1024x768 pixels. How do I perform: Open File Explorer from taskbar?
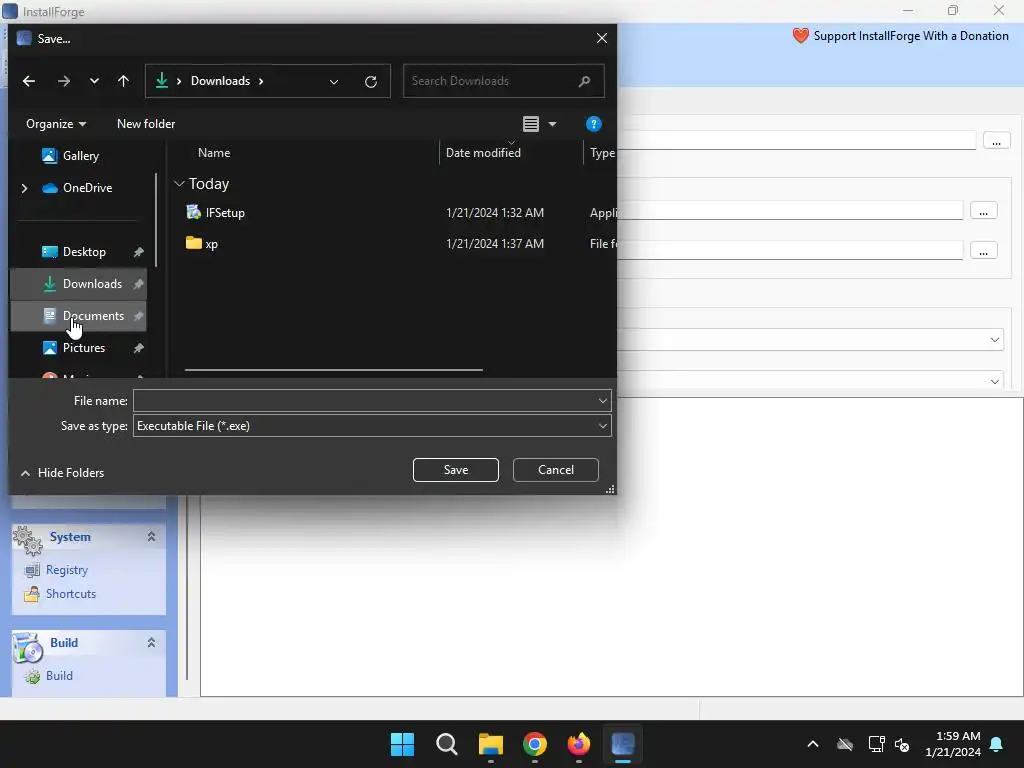click(x=491, y=744)
